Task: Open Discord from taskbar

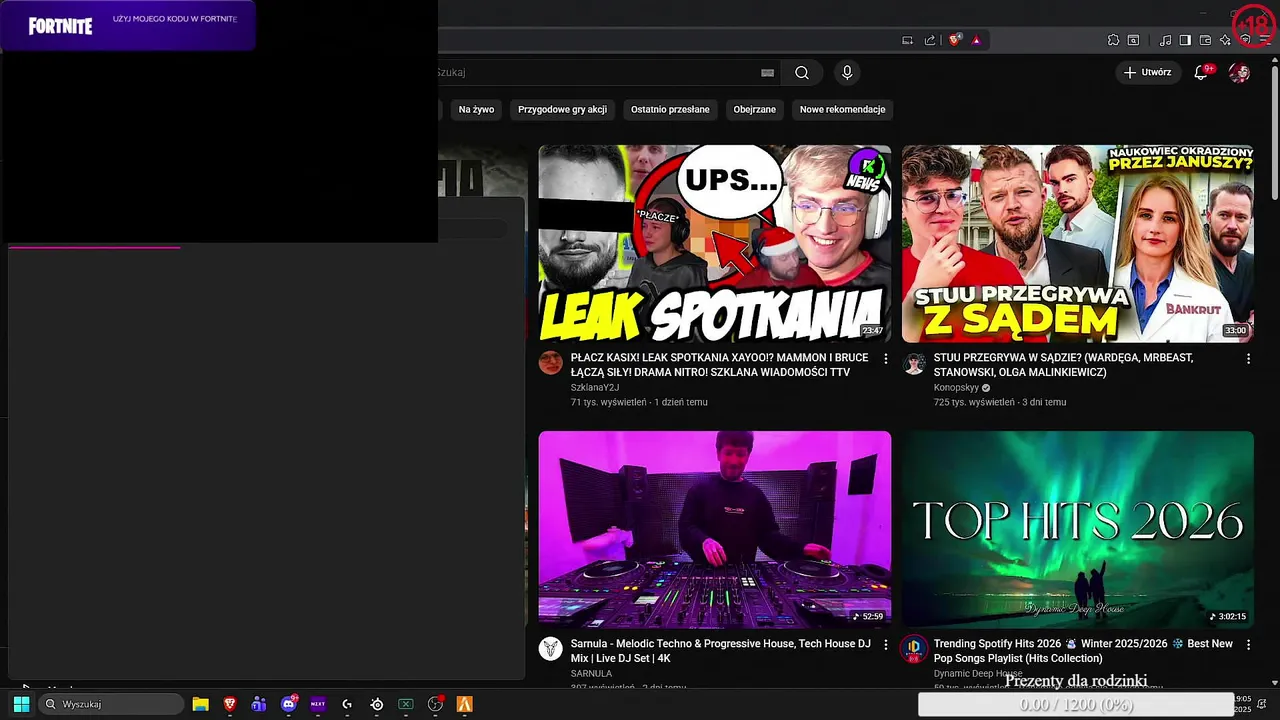Action: pos(289,704)
